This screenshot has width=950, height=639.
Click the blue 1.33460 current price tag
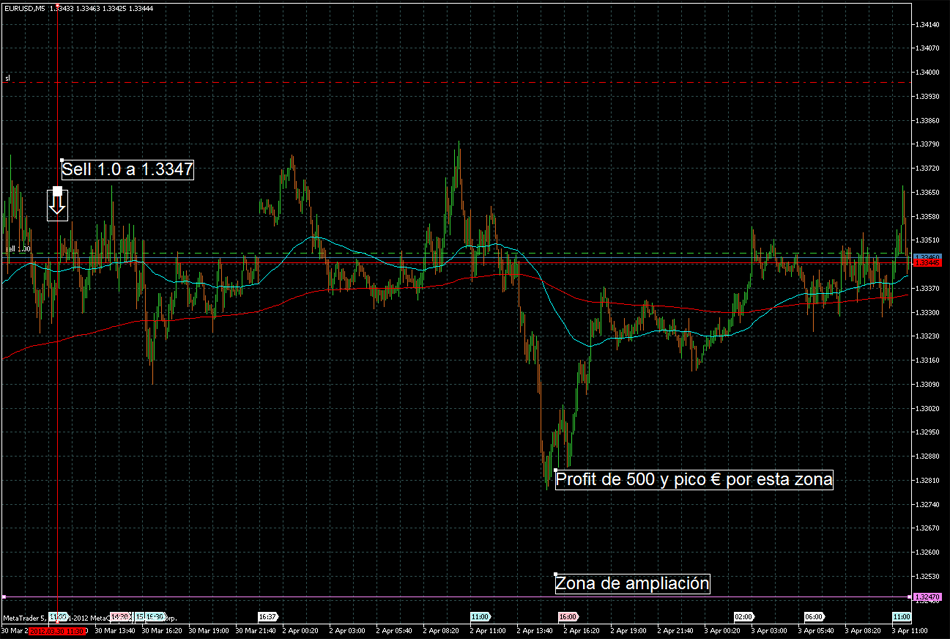pyautogui.click(x=928, y=257)
